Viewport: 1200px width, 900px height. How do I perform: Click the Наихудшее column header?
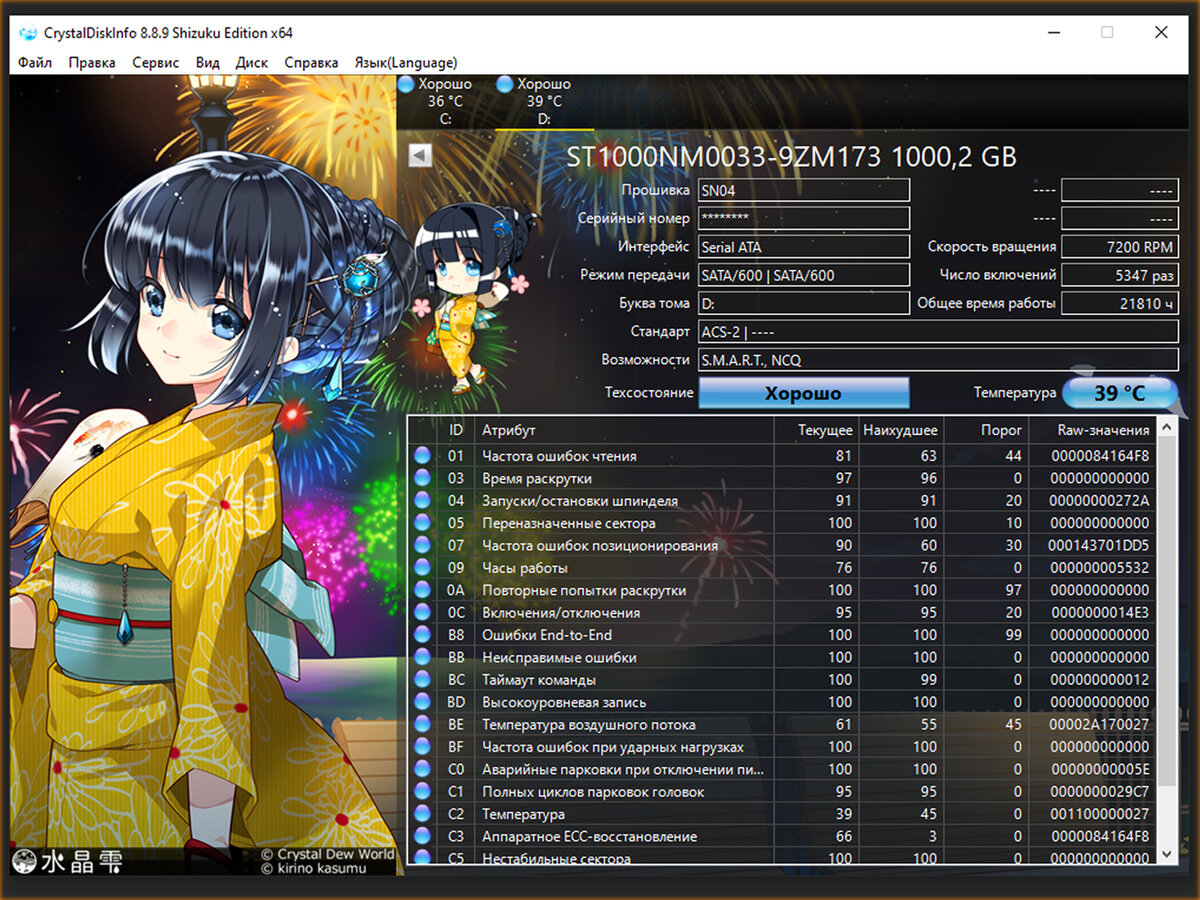pos(900,430)
